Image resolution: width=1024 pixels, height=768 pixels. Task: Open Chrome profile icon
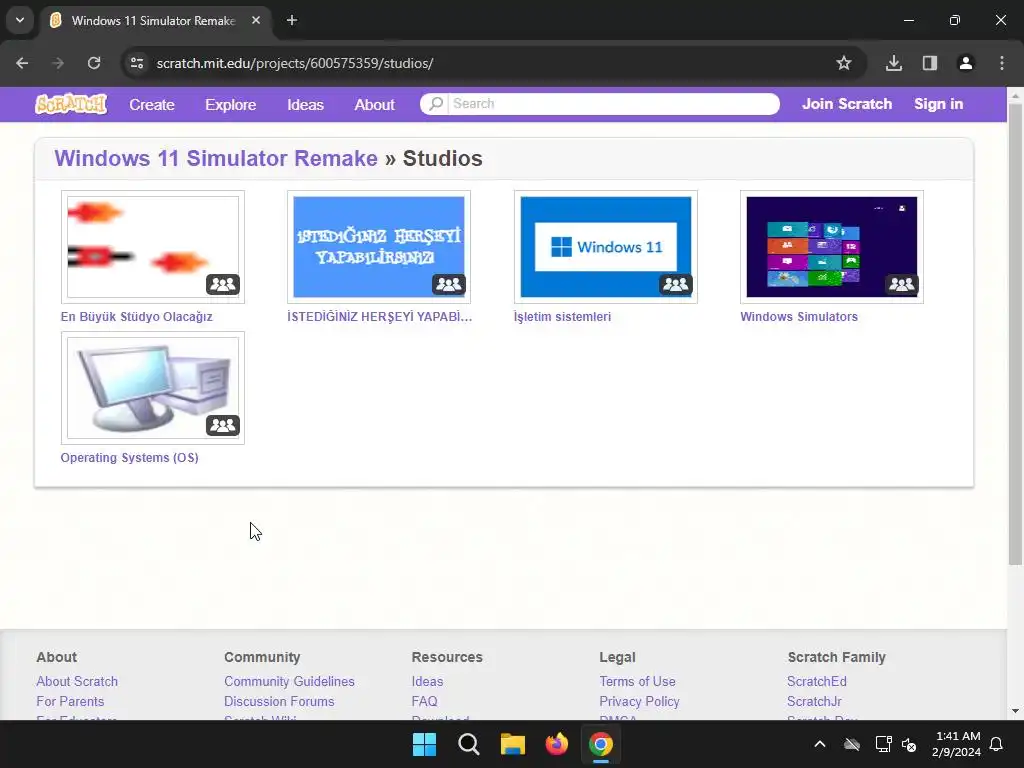pos(965,63)
